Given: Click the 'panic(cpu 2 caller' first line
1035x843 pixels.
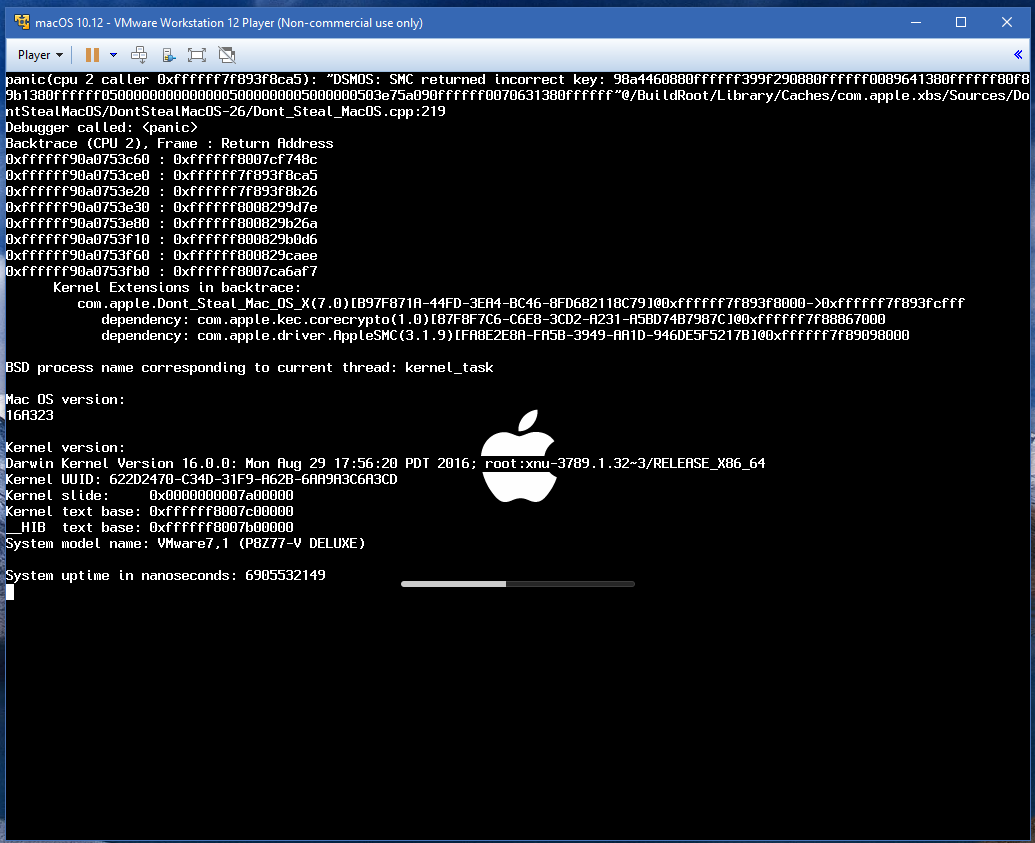Looking at the screenshot, I should 518,79.
